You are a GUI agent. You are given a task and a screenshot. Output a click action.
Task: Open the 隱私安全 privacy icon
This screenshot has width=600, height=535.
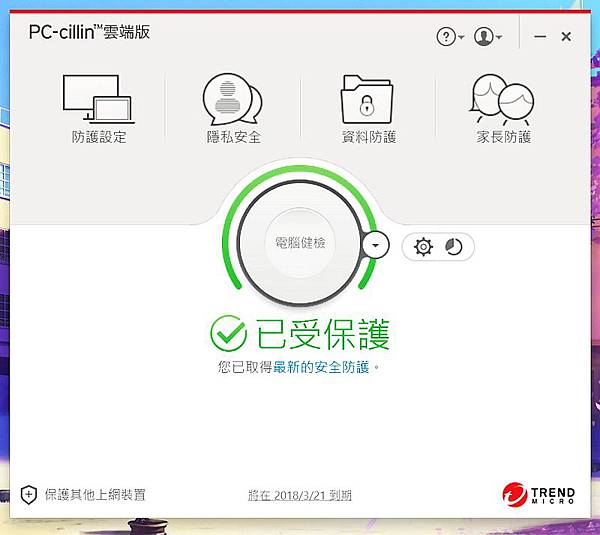point(233,99)
